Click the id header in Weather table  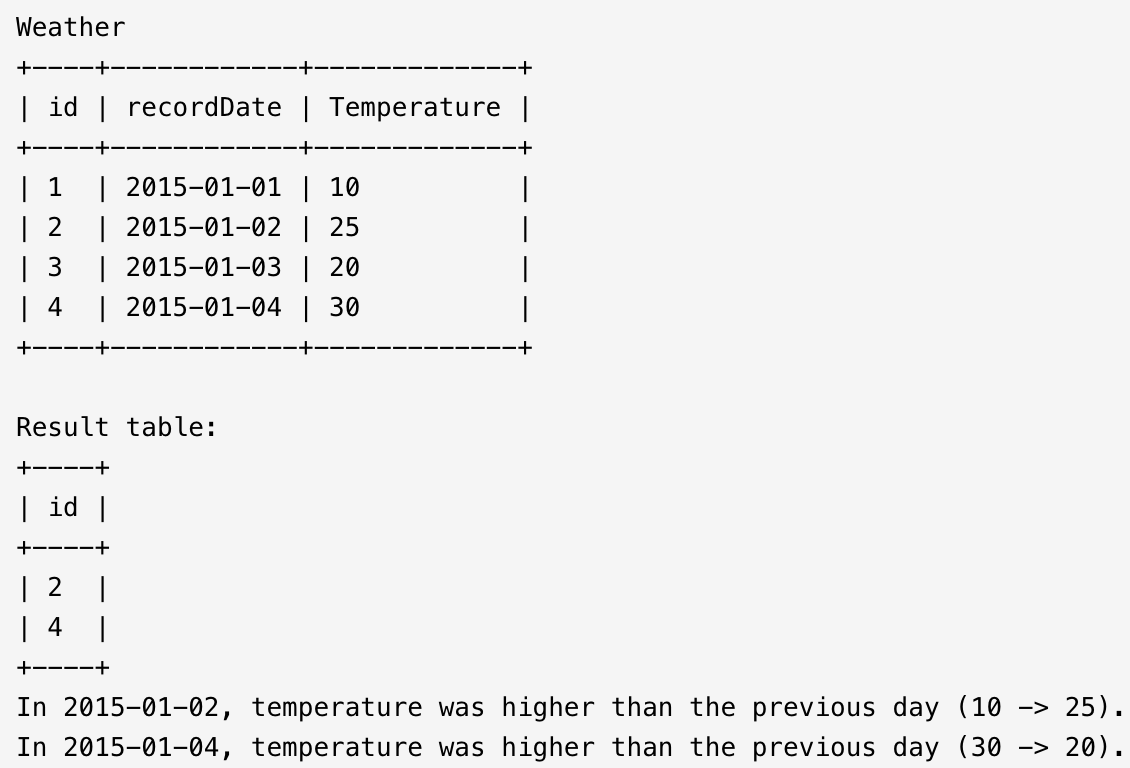tap(63, 108)
